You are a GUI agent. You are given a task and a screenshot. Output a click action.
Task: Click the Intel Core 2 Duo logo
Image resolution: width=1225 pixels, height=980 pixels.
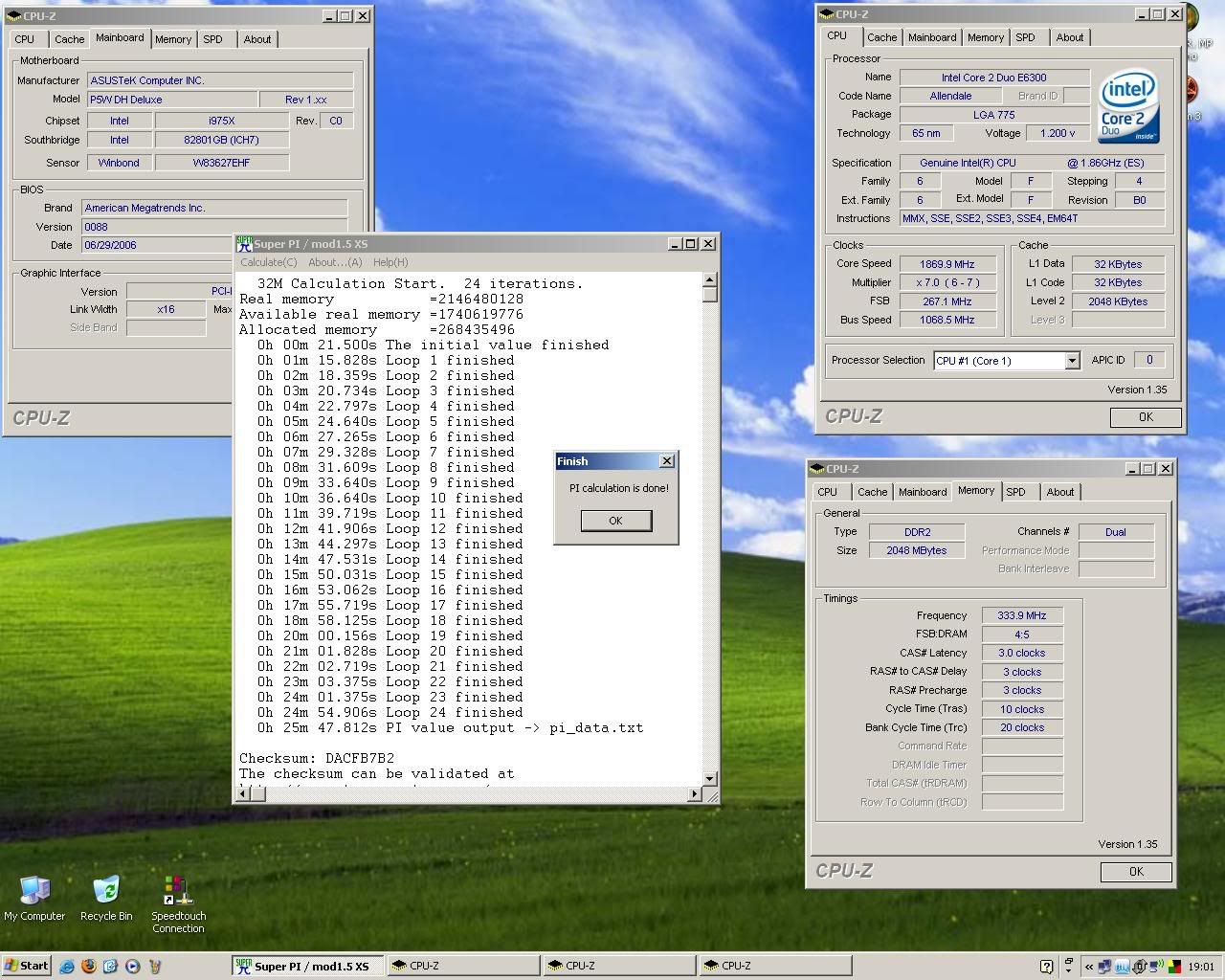tap(1128, 105)
